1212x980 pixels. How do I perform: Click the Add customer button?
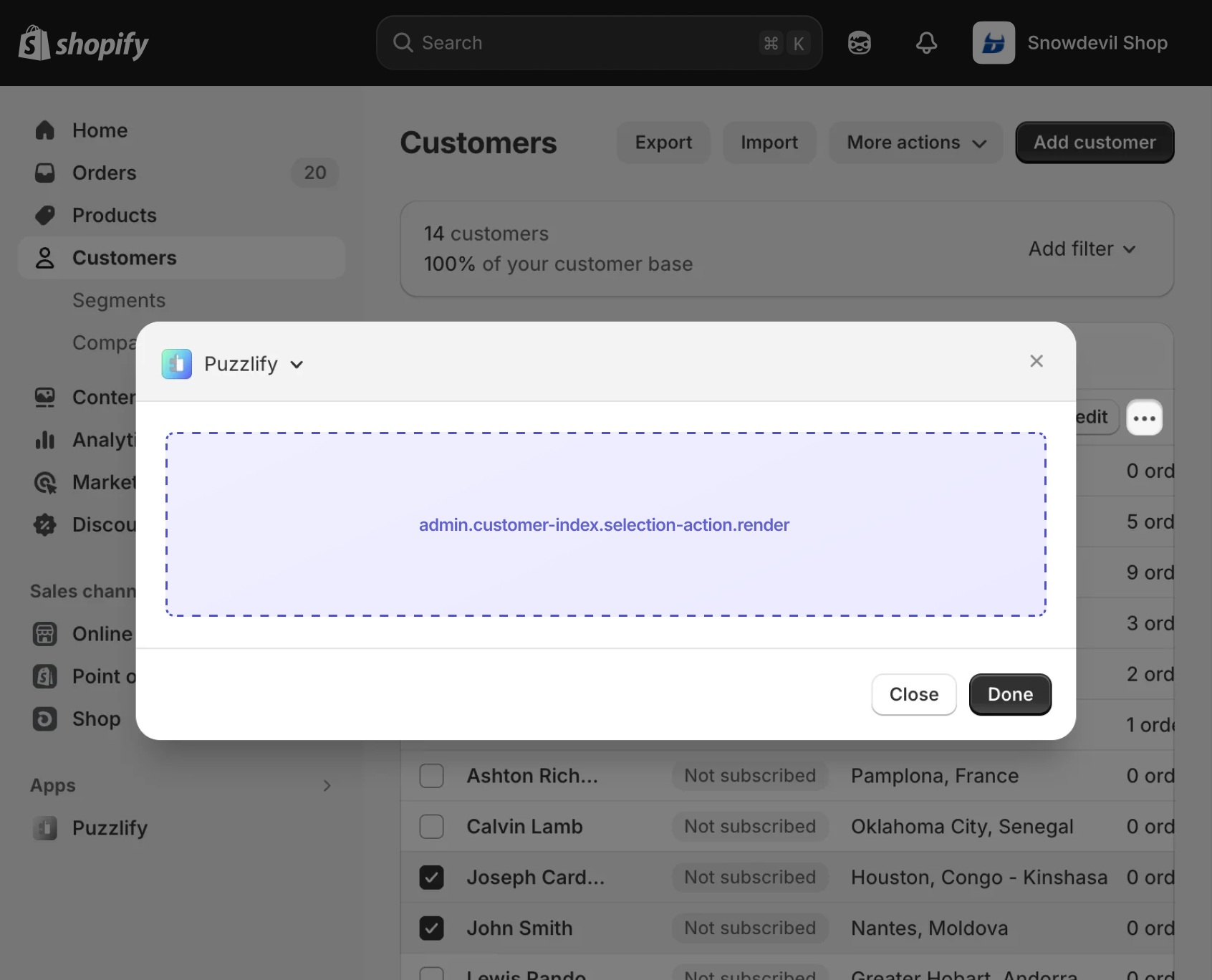point(1095,143)
